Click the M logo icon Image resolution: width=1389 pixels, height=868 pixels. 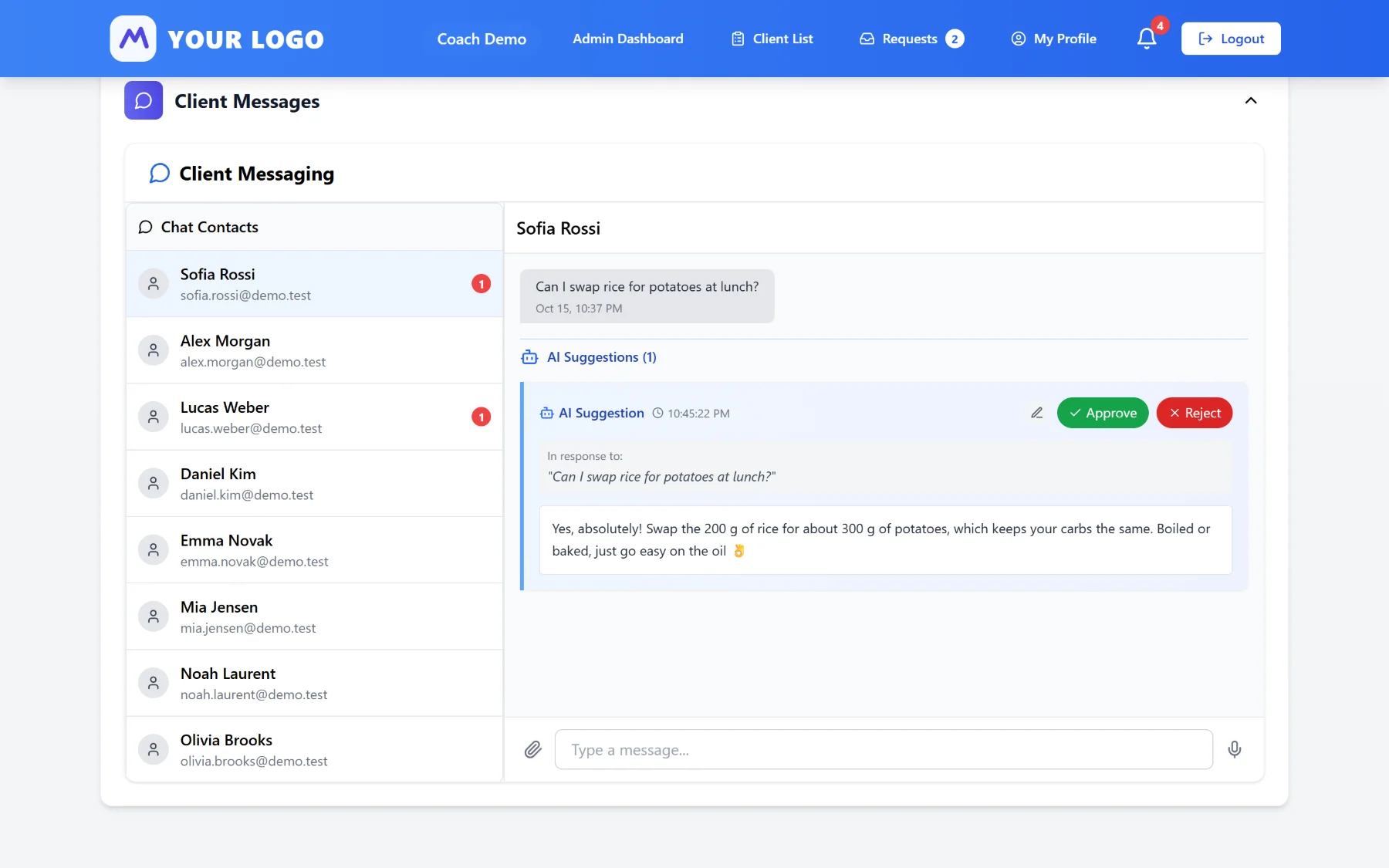[133, 39]
